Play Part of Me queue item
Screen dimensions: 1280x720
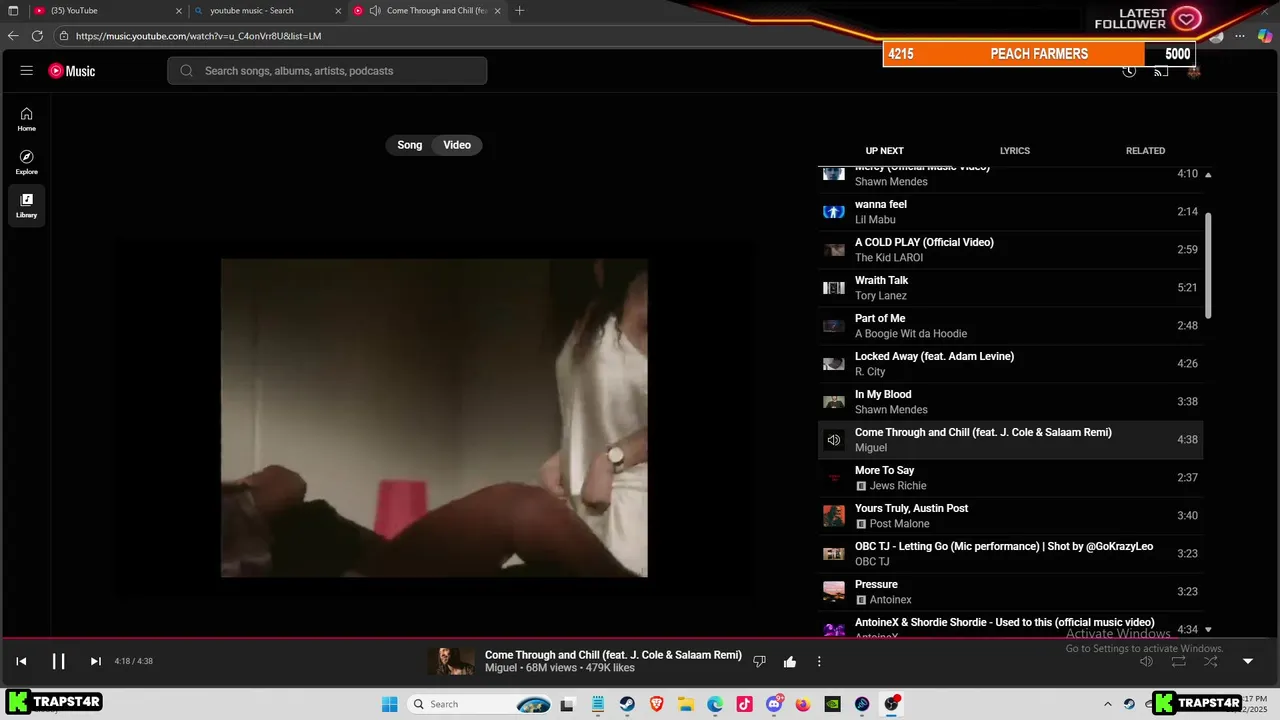[1010, 326]
